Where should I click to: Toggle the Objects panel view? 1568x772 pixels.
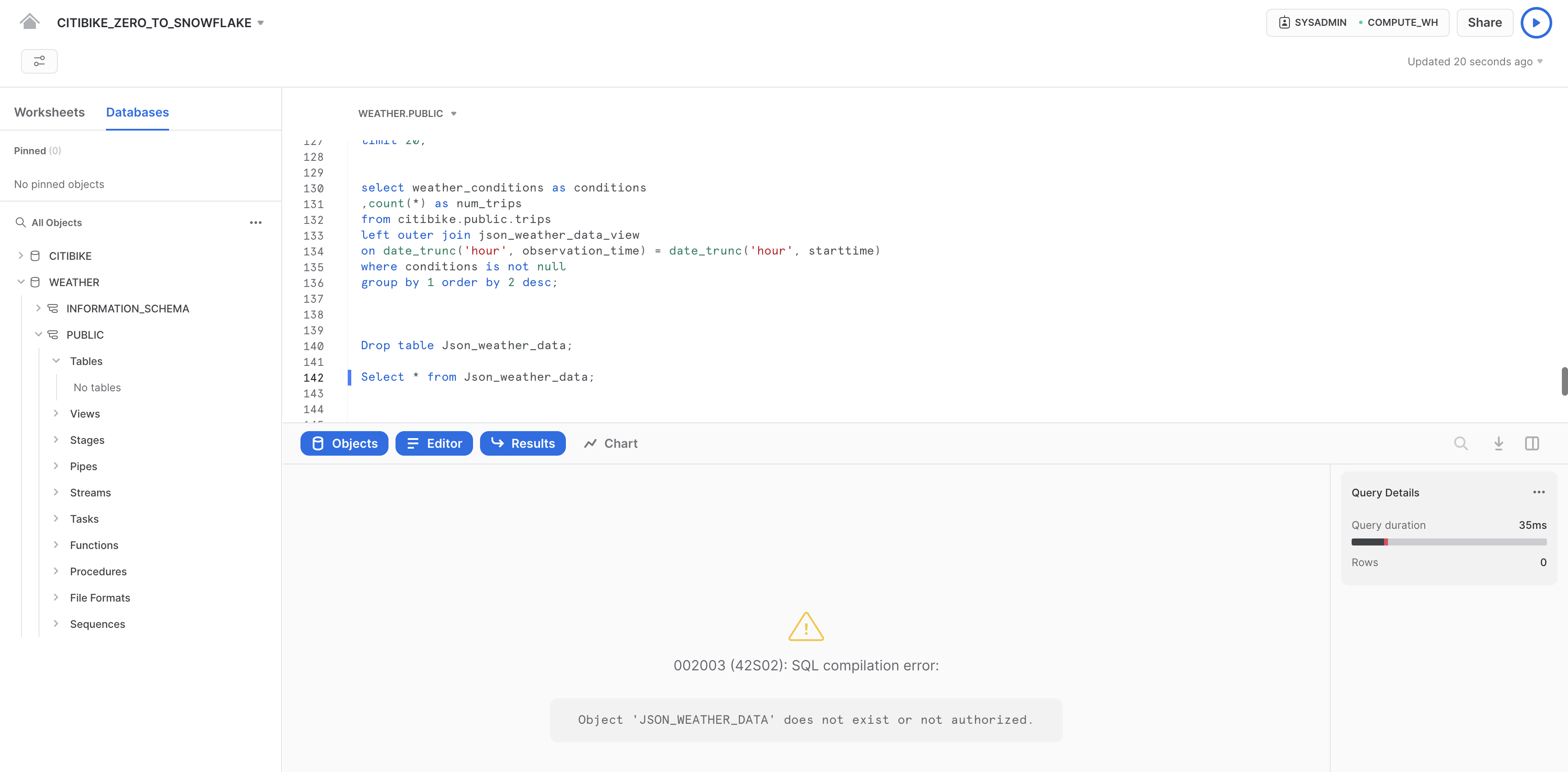click(x=344, y=443)
